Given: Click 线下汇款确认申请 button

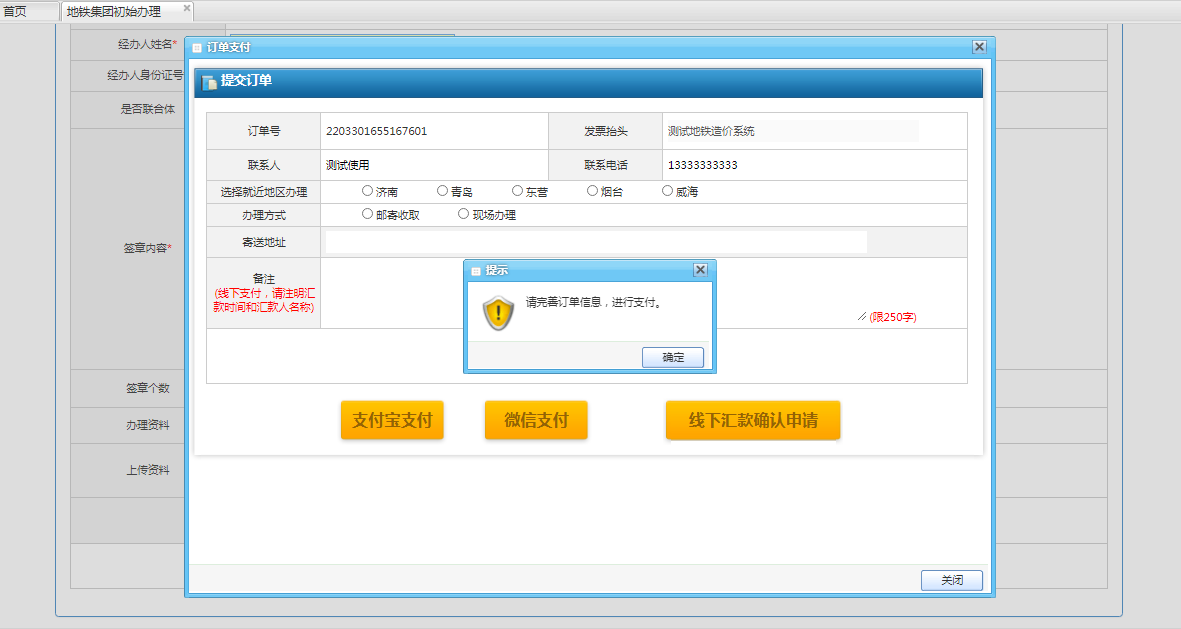Looking at the screenshot, I should click(x=753, y=420).
